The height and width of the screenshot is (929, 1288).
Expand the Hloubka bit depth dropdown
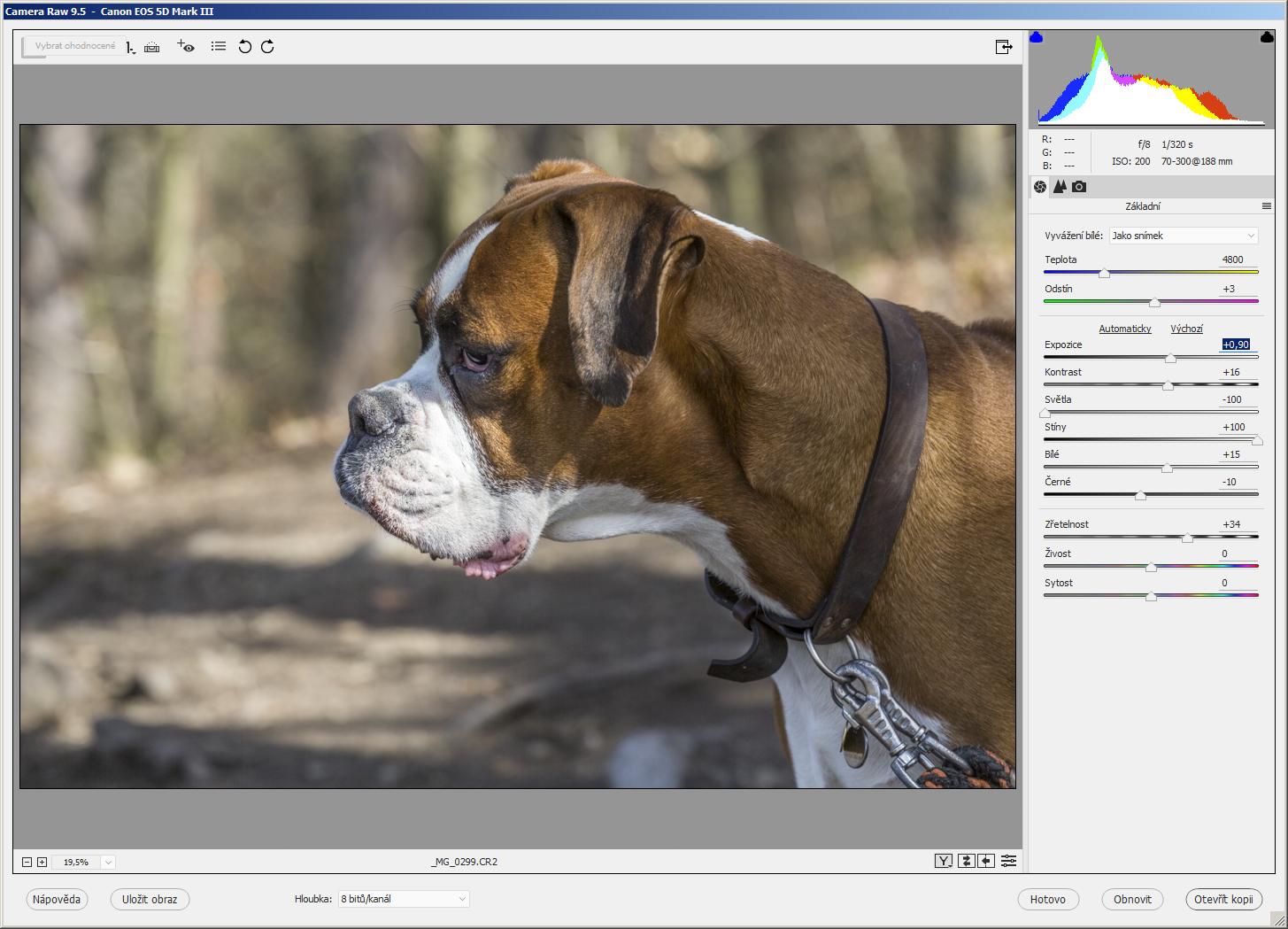(404, 899)
